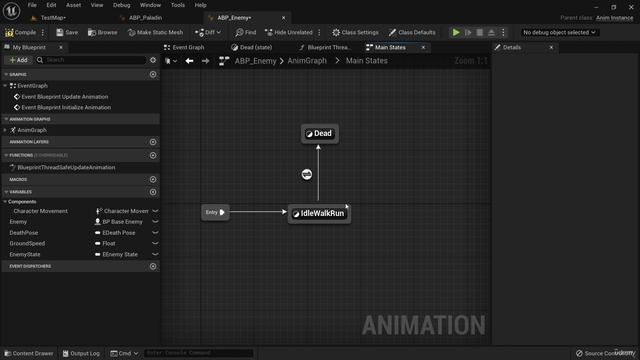Switch to the TestMap tab
This screenshot has width=640, height=360.
click(x=53, y=18)
